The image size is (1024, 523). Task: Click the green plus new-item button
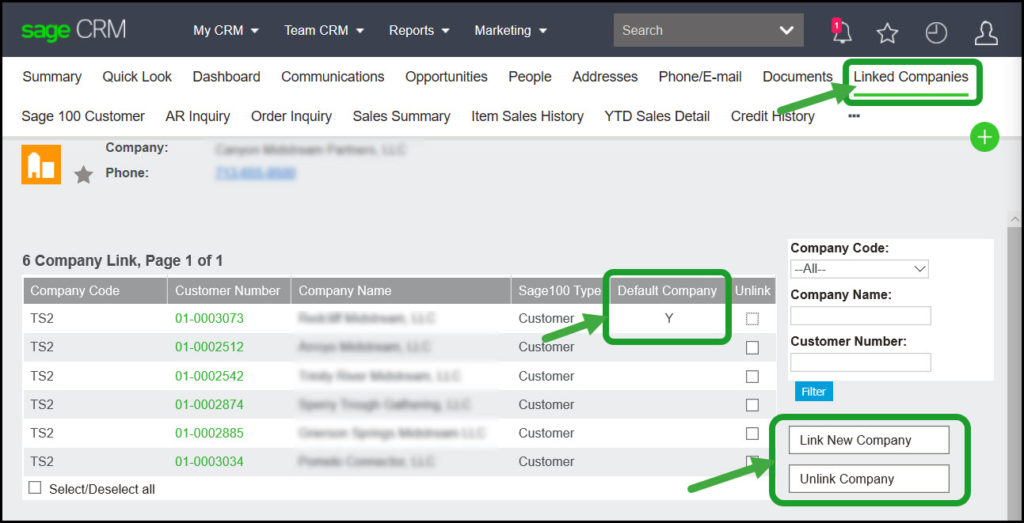[984, 137]
